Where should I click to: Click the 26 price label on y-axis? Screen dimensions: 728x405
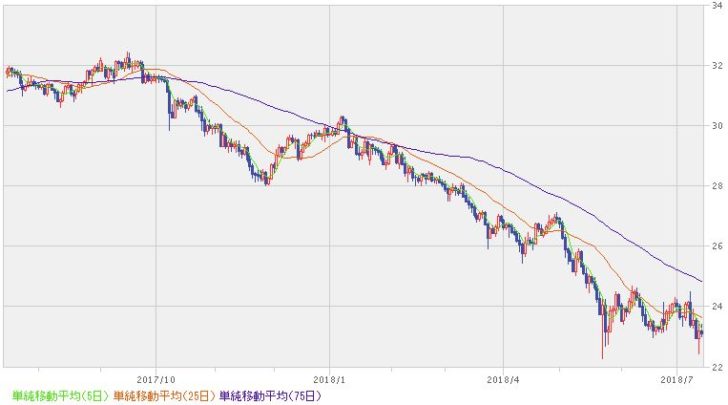(716, 246)
